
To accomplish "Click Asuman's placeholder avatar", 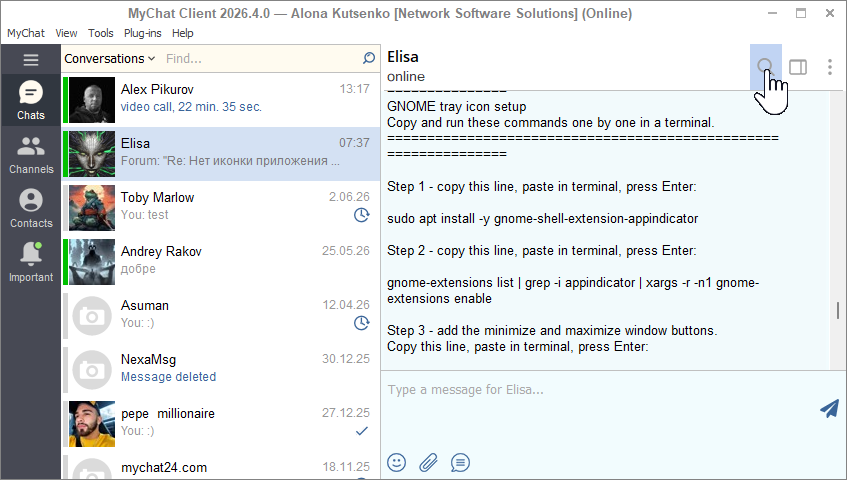I will point(92,316).
